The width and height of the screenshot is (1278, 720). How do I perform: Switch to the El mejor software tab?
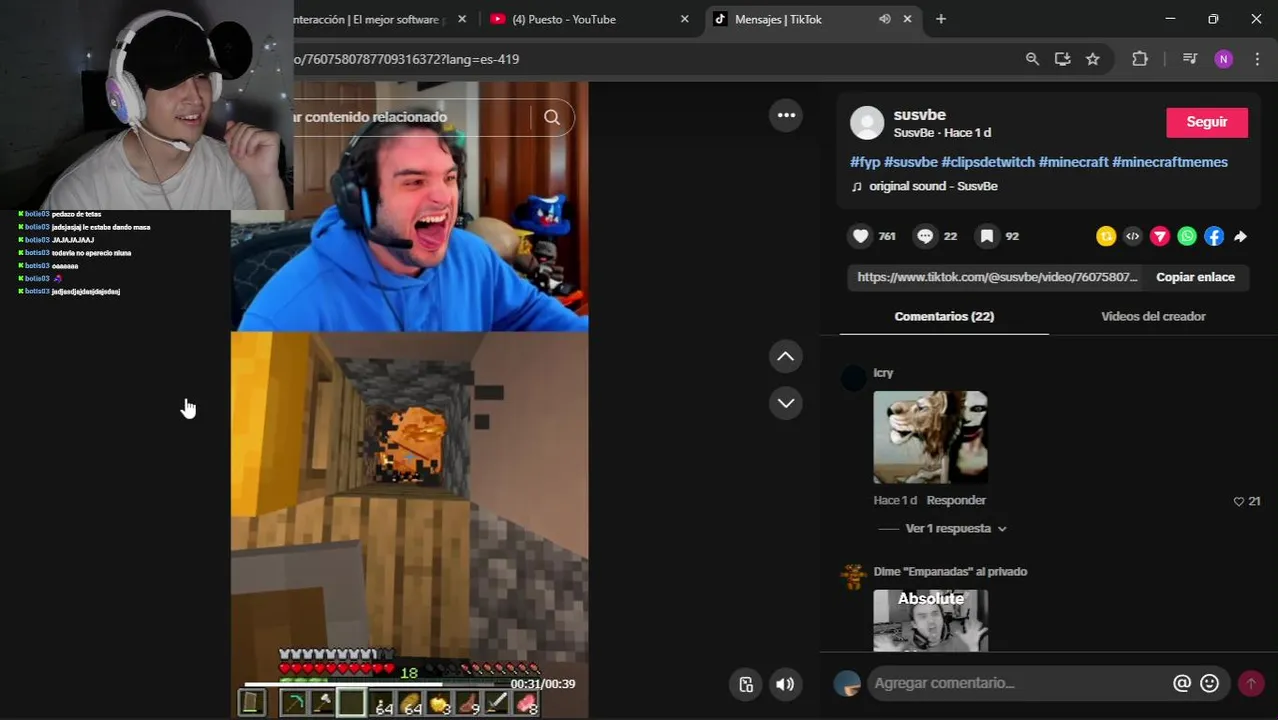pos(380,19)
